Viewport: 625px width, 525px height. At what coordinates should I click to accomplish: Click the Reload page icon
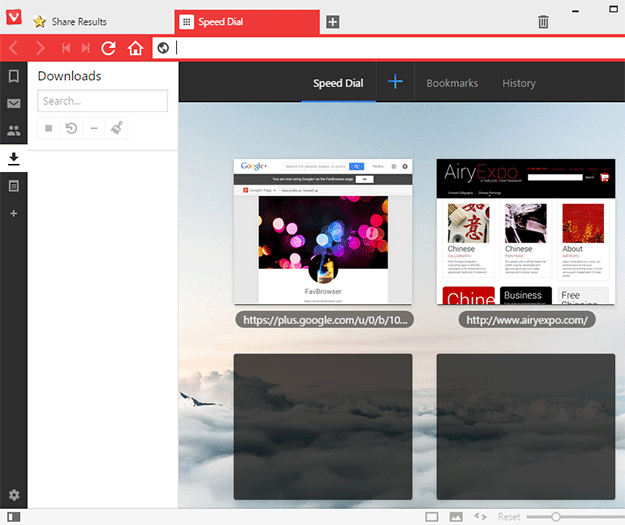(109, 48)
